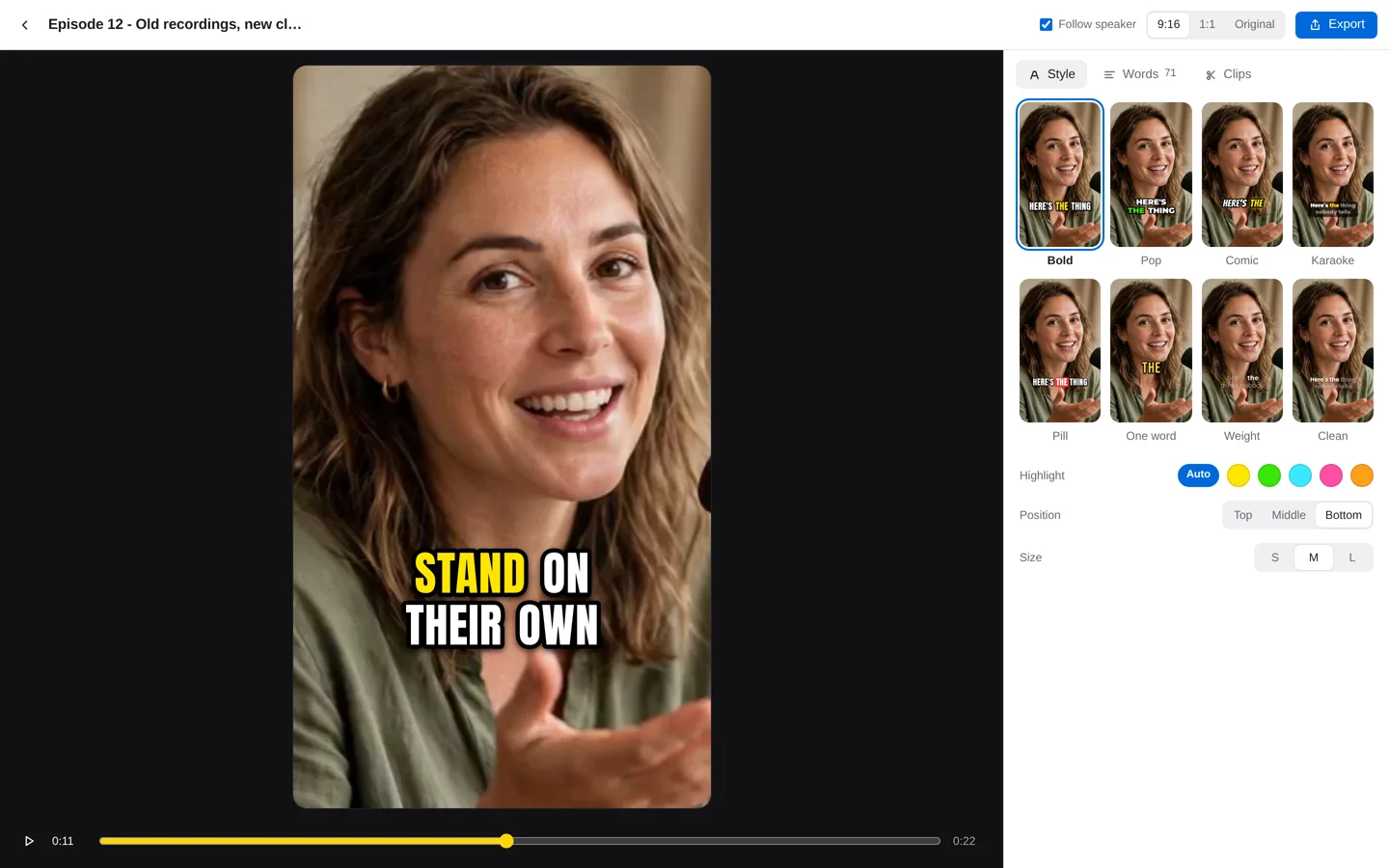Open the Style tab
Viewport: 1389px width, 868px height.
[x=1051, y=74]
